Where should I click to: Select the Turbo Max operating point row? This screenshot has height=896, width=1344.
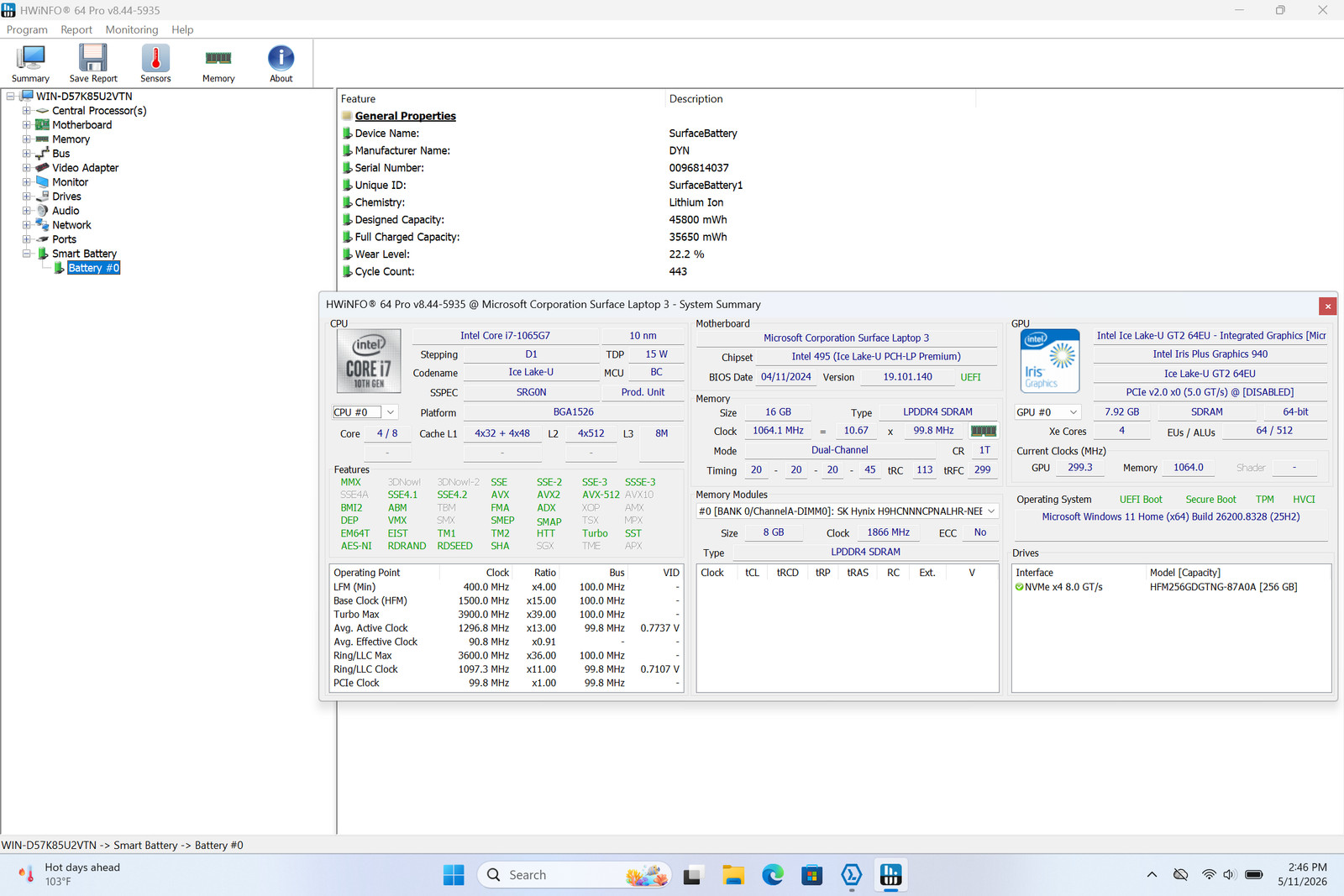(507, 615)
